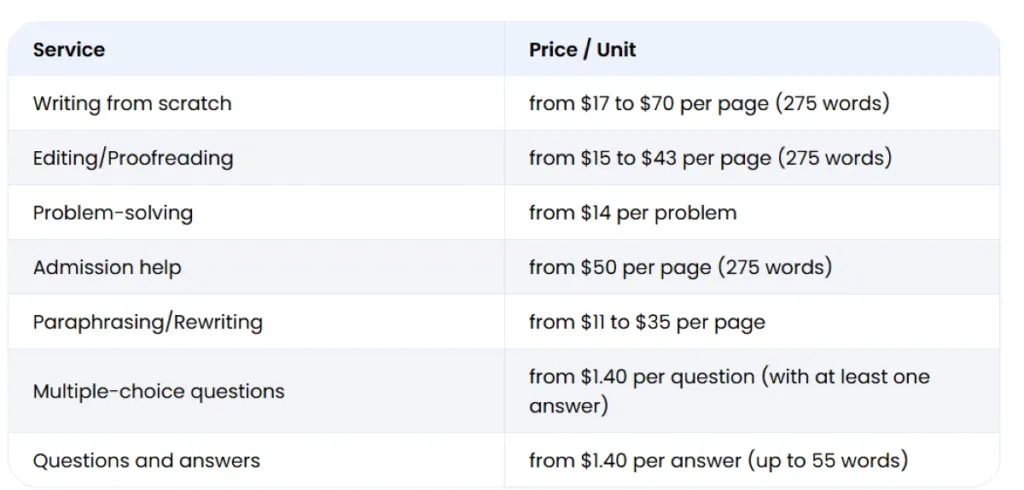
Task: Select the Questions and answers service cell
Action: click(x=146, y=460)
